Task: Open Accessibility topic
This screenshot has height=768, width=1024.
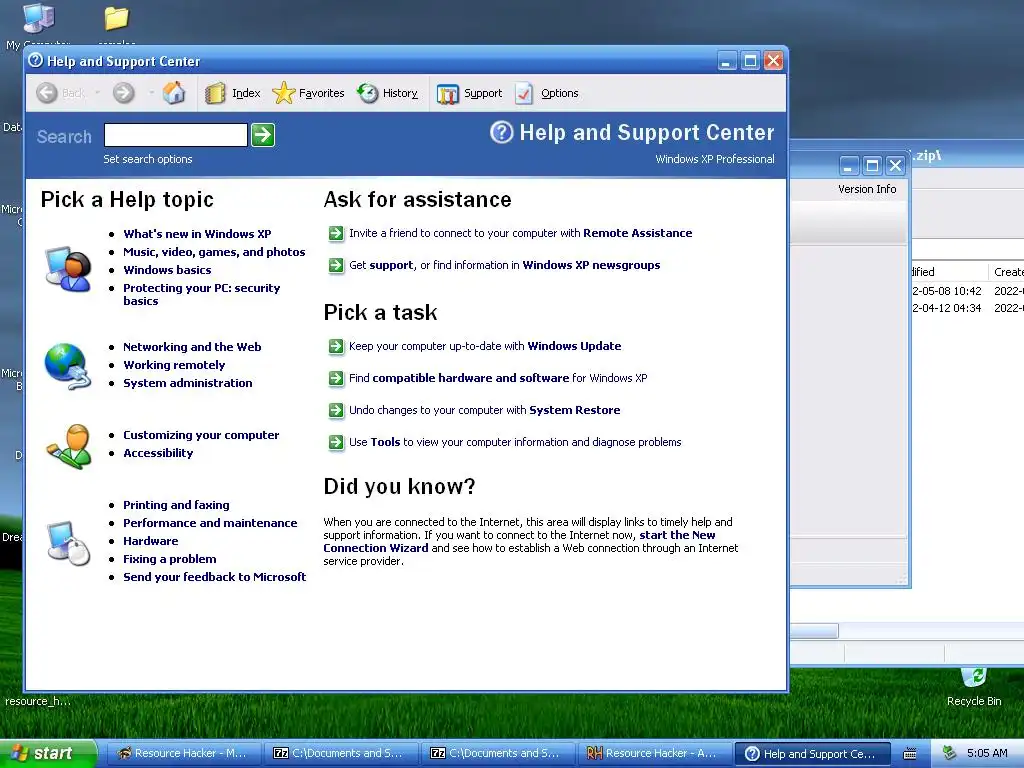Action: coord(158,453)
